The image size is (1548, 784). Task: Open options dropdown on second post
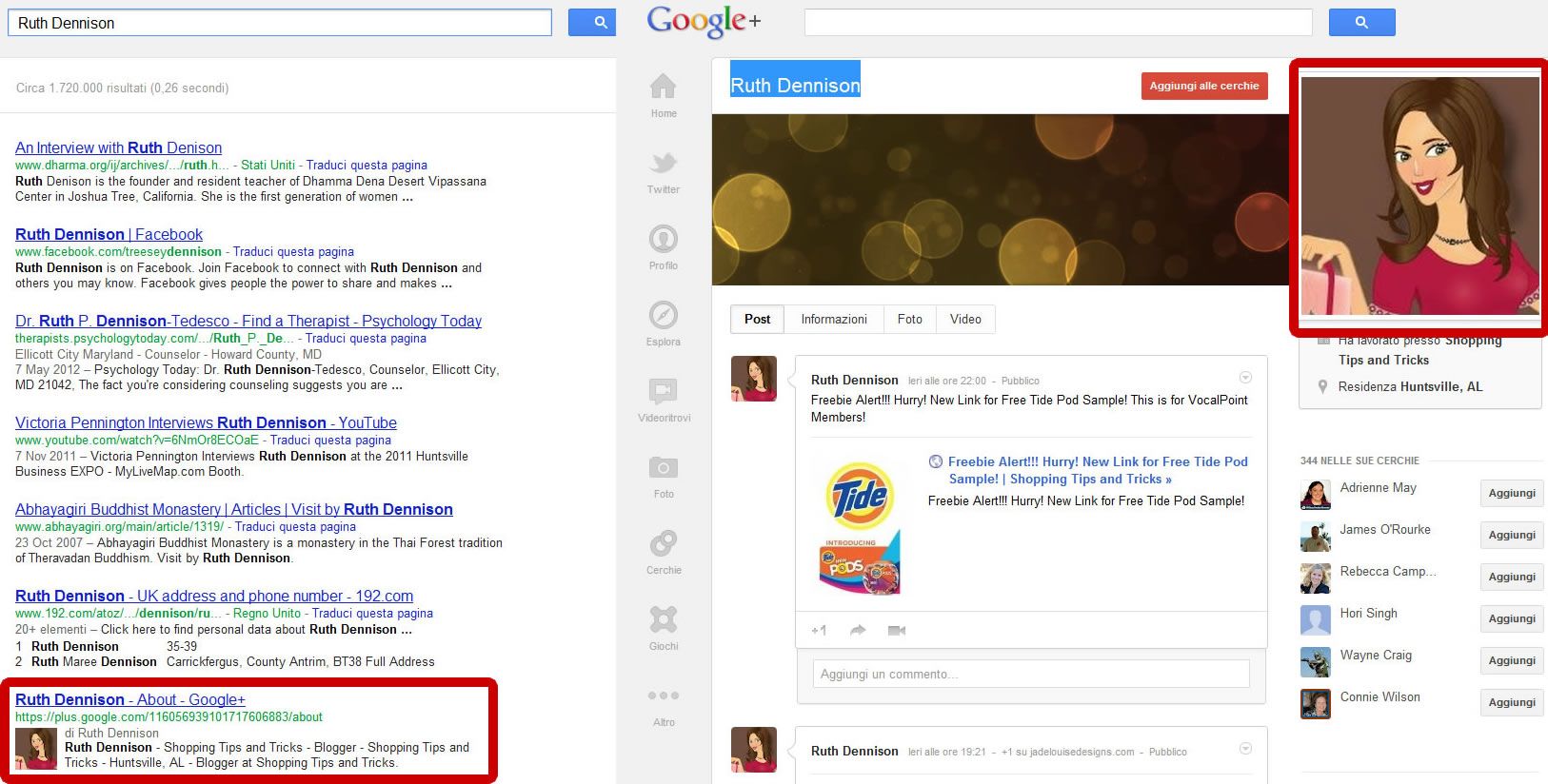(1245, 749)
